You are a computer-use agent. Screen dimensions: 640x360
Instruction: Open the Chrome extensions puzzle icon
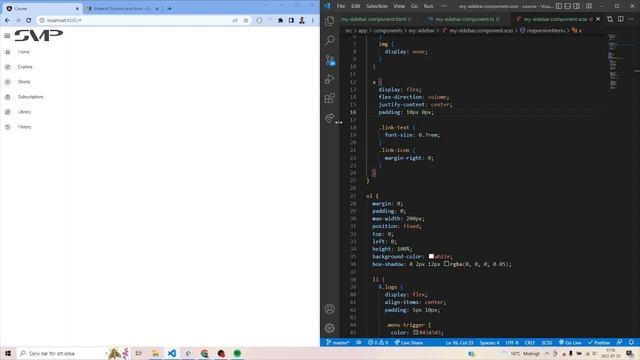tap(280, 20)
